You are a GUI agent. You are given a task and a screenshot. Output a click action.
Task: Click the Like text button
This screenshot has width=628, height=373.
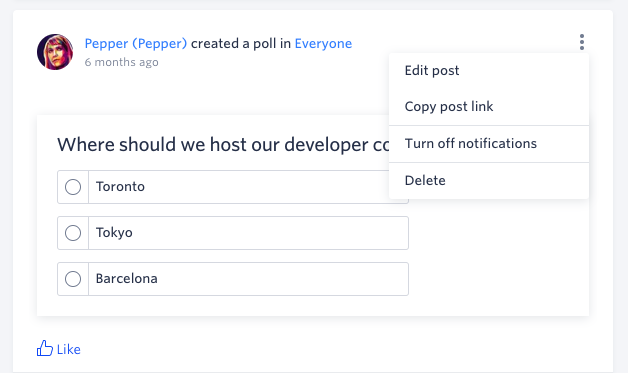(68, 349)
